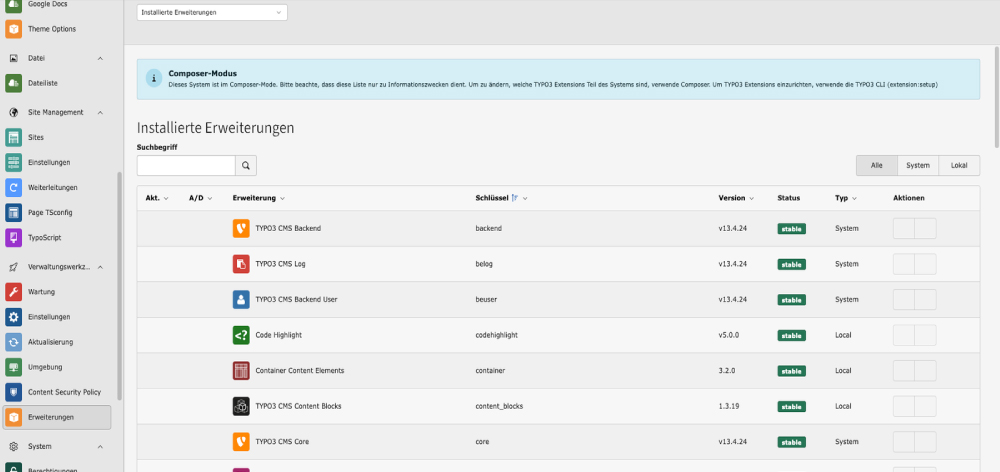Open the Umgebung module icon
Image resolution: width=1000 pixels, height=472 pixels.
[13, 367]
